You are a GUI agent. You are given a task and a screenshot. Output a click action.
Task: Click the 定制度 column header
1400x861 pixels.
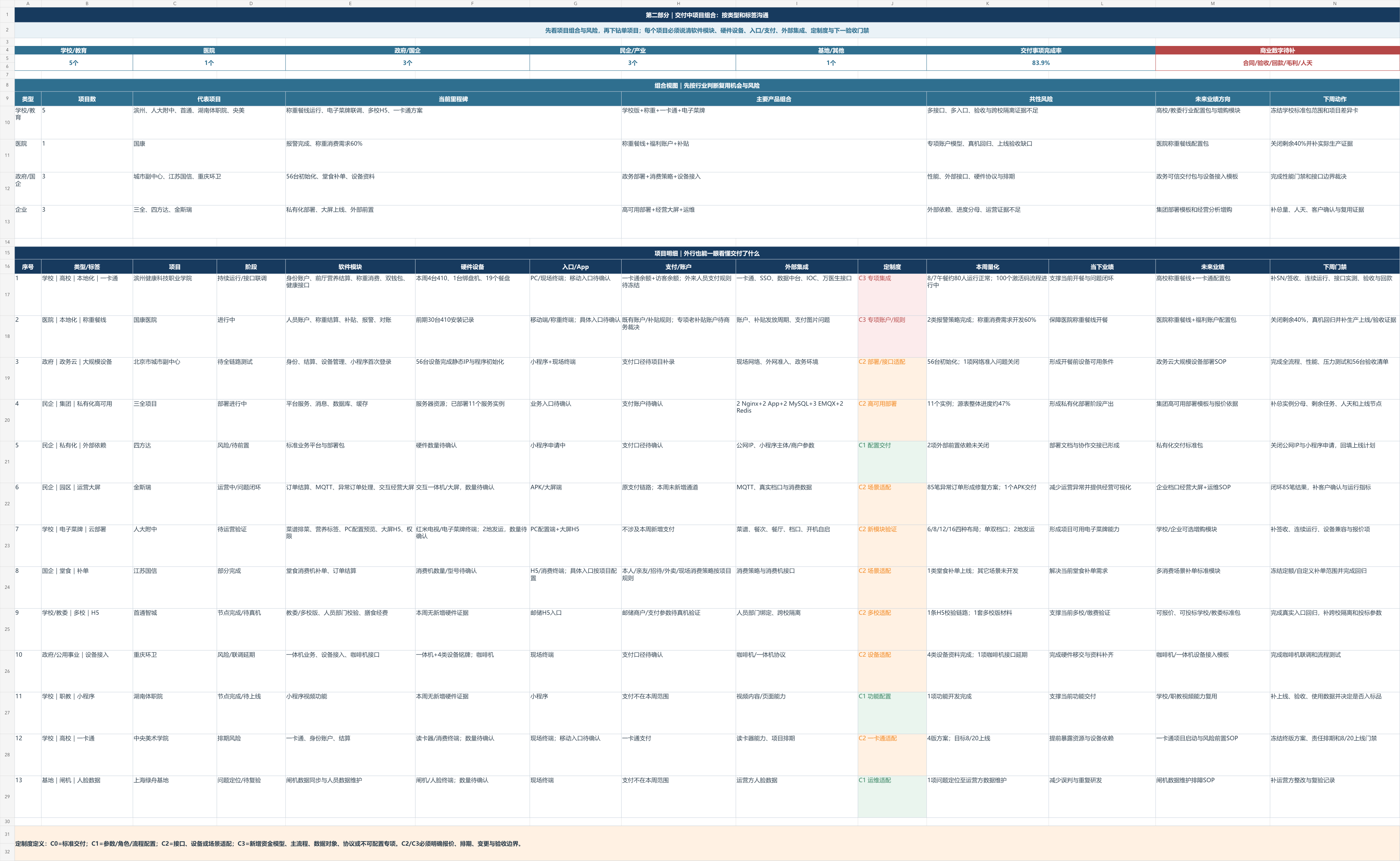tap(892, 267)
